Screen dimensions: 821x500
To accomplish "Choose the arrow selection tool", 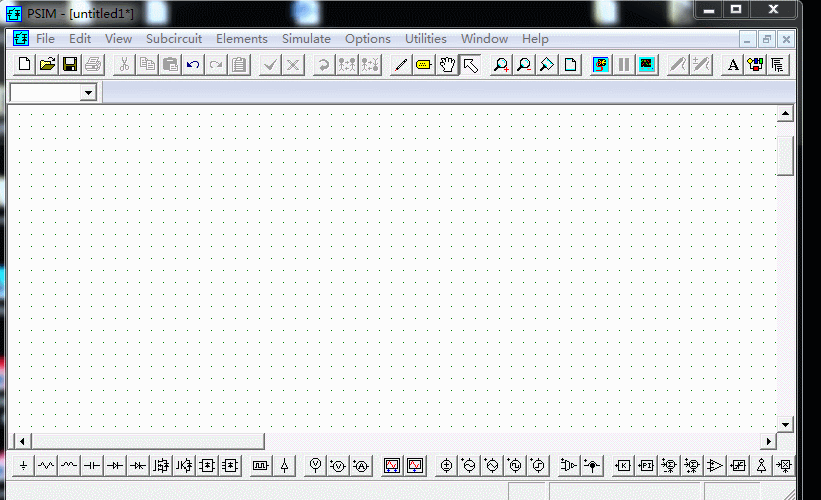I will point(470,65).
